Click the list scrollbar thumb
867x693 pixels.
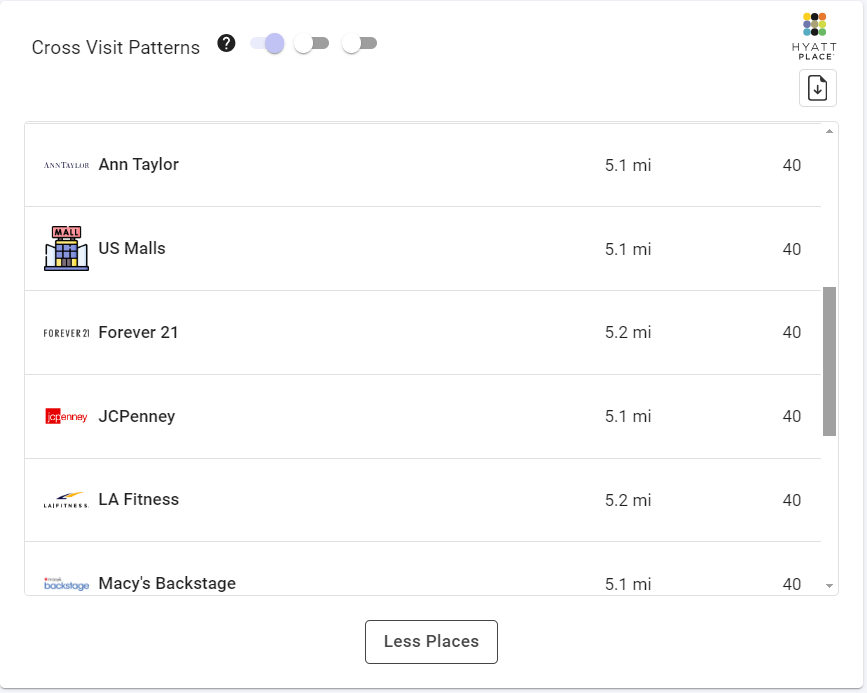pyautogui.click(x=829, y=360)
